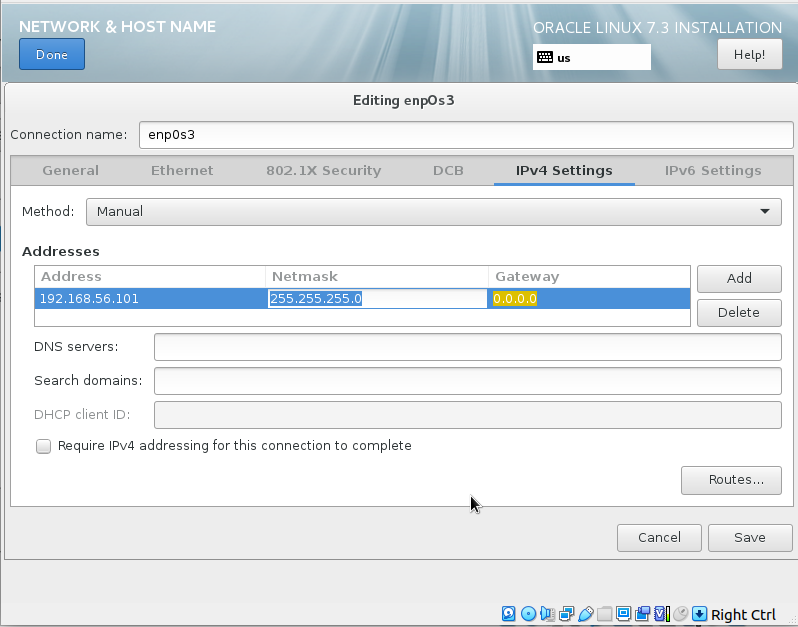Open the Method dropdown showing Manual
798x627 pixels.
pos(434,212)
